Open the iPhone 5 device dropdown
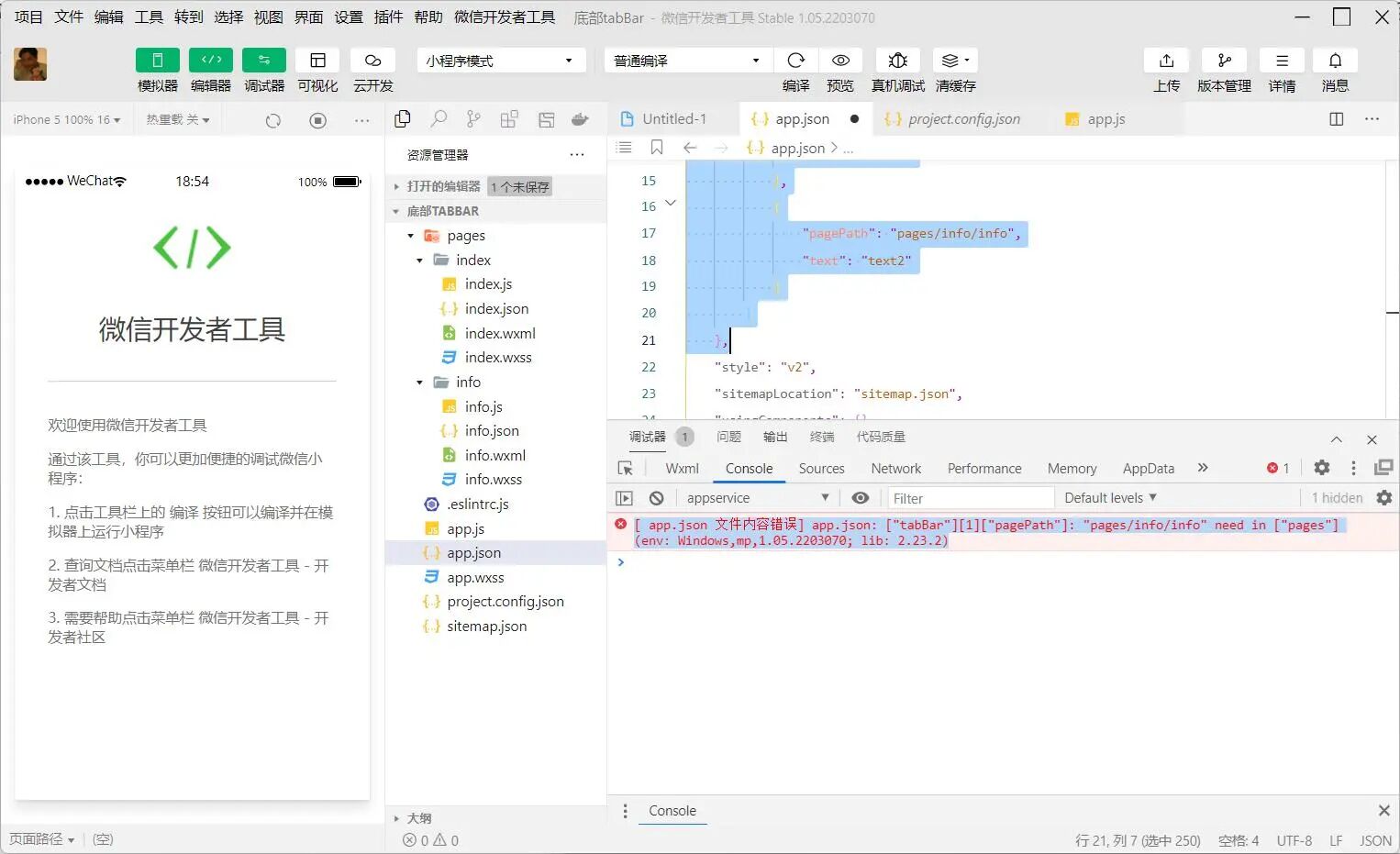 point(66,120)
